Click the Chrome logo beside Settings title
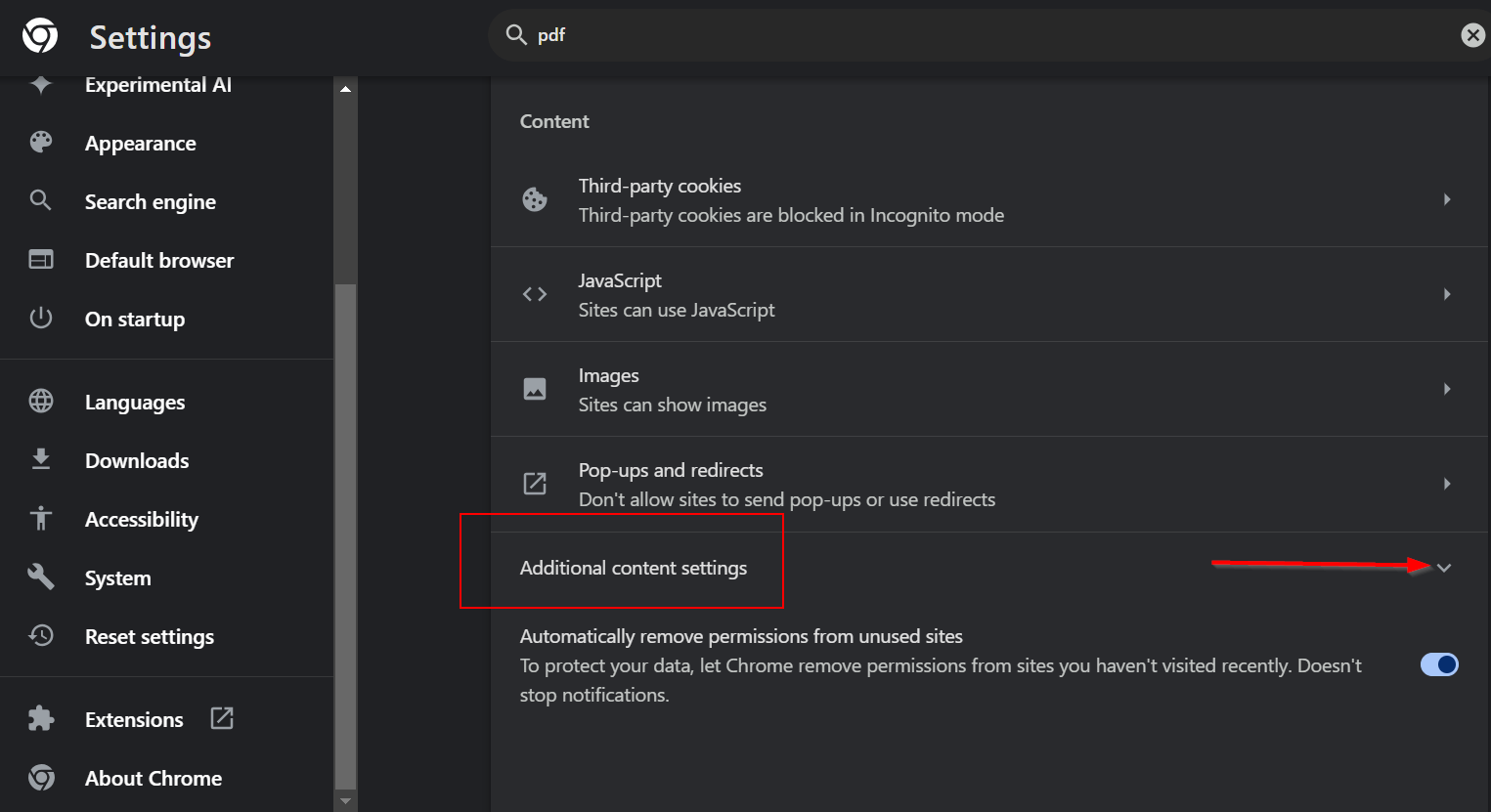Image resolution: width=1491 pixels, height=812 pixels. tap(40, 36)
